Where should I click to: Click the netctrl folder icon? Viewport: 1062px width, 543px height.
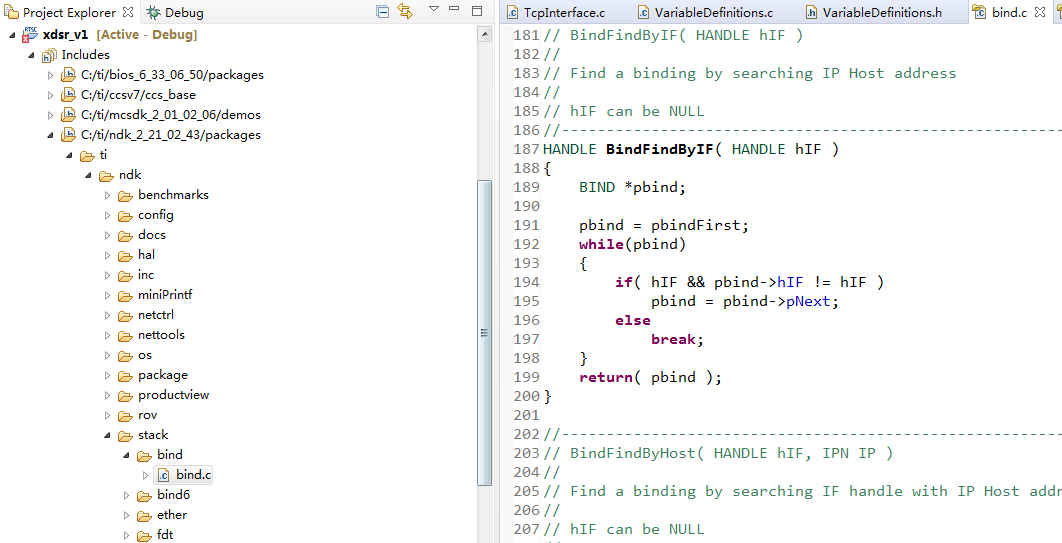click(125, 316)
